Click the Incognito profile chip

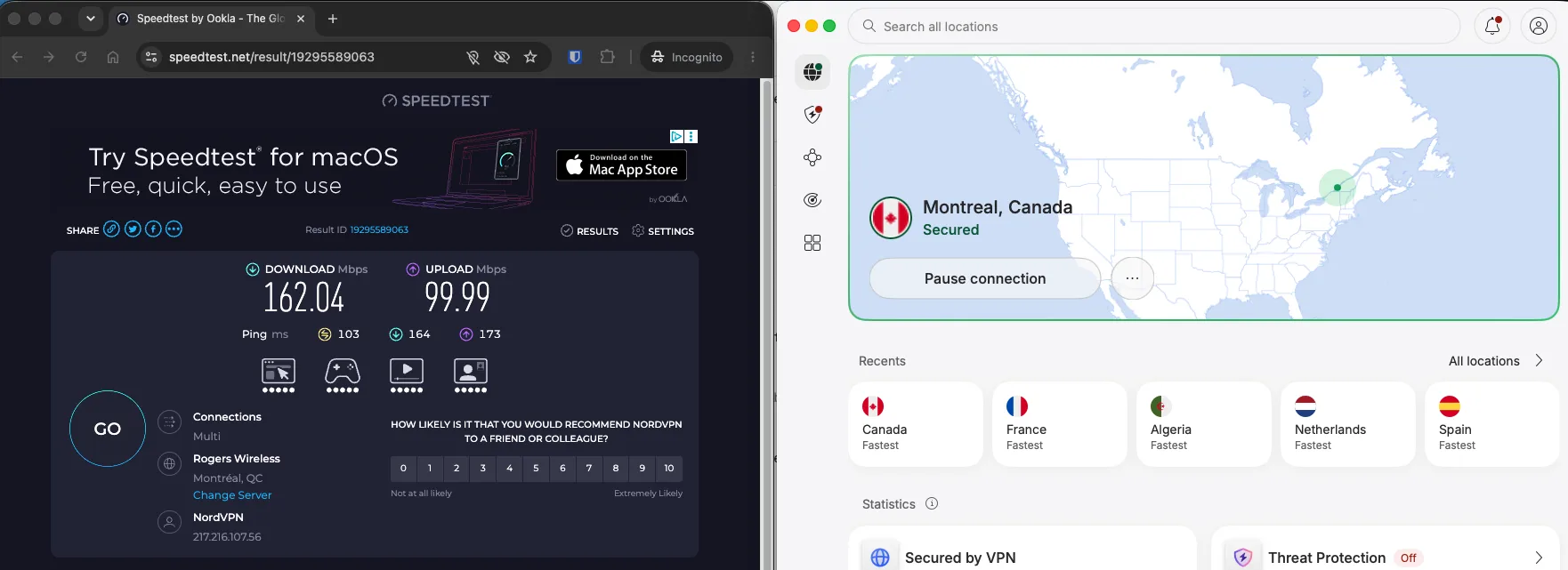(x=687, y=57)
